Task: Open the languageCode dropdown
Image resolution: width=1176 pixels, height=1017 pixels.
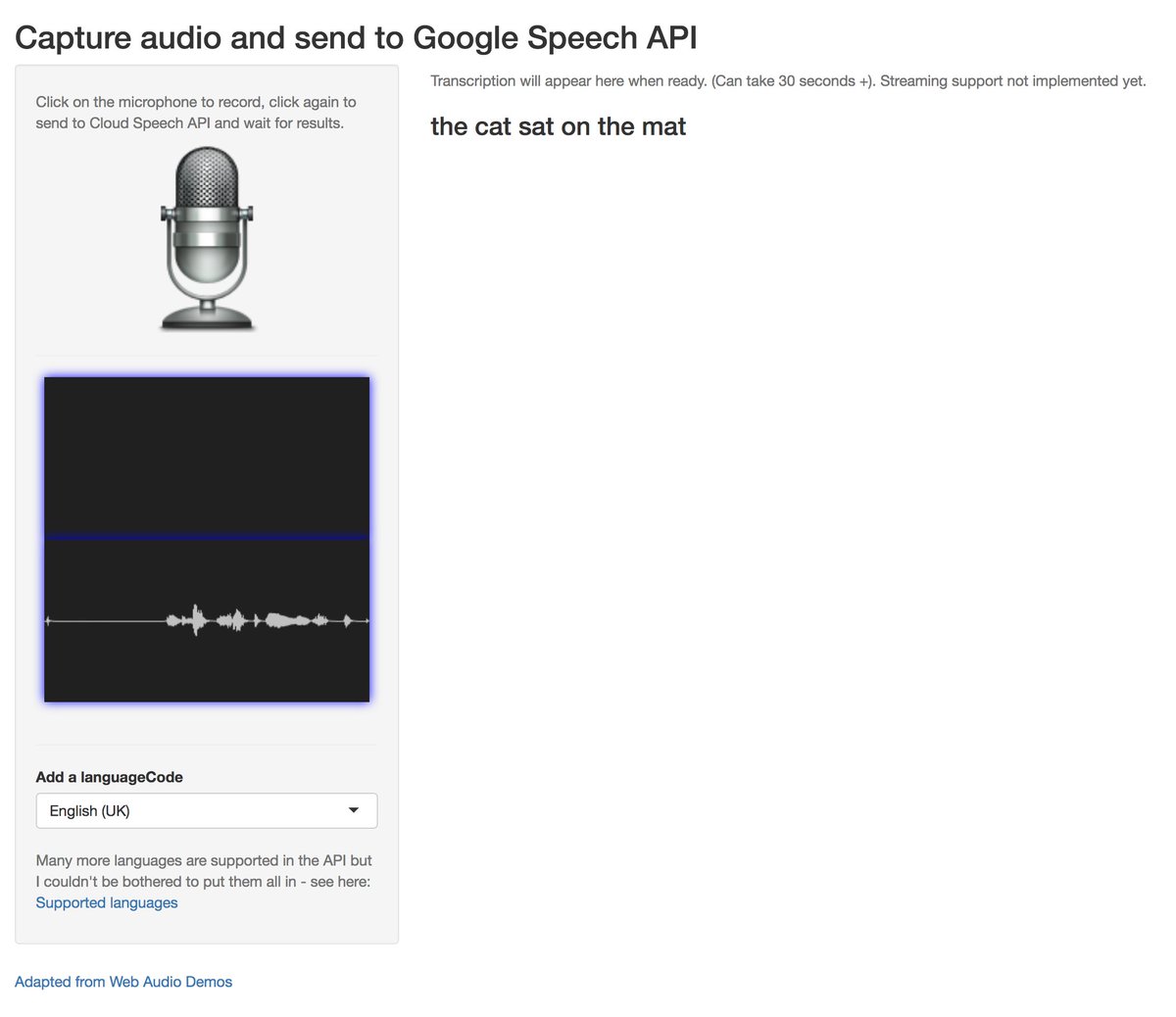Action: coord(207,810)
